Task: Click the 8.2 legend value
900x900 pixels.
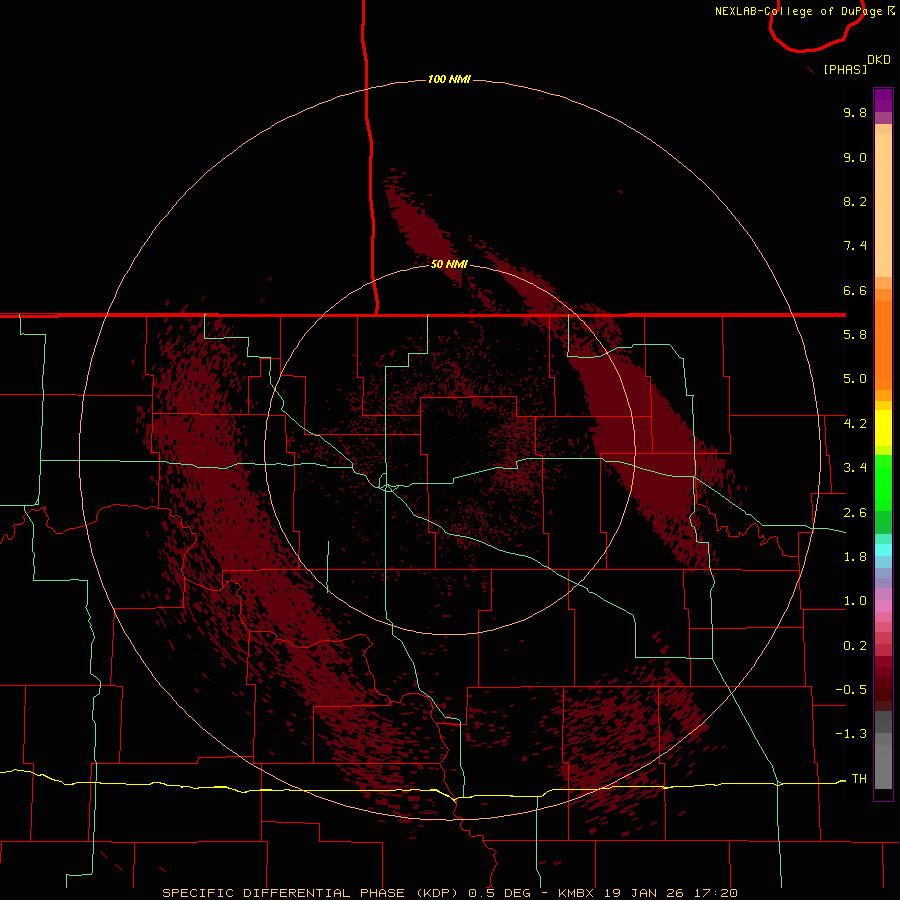Action: click(855, 201)
